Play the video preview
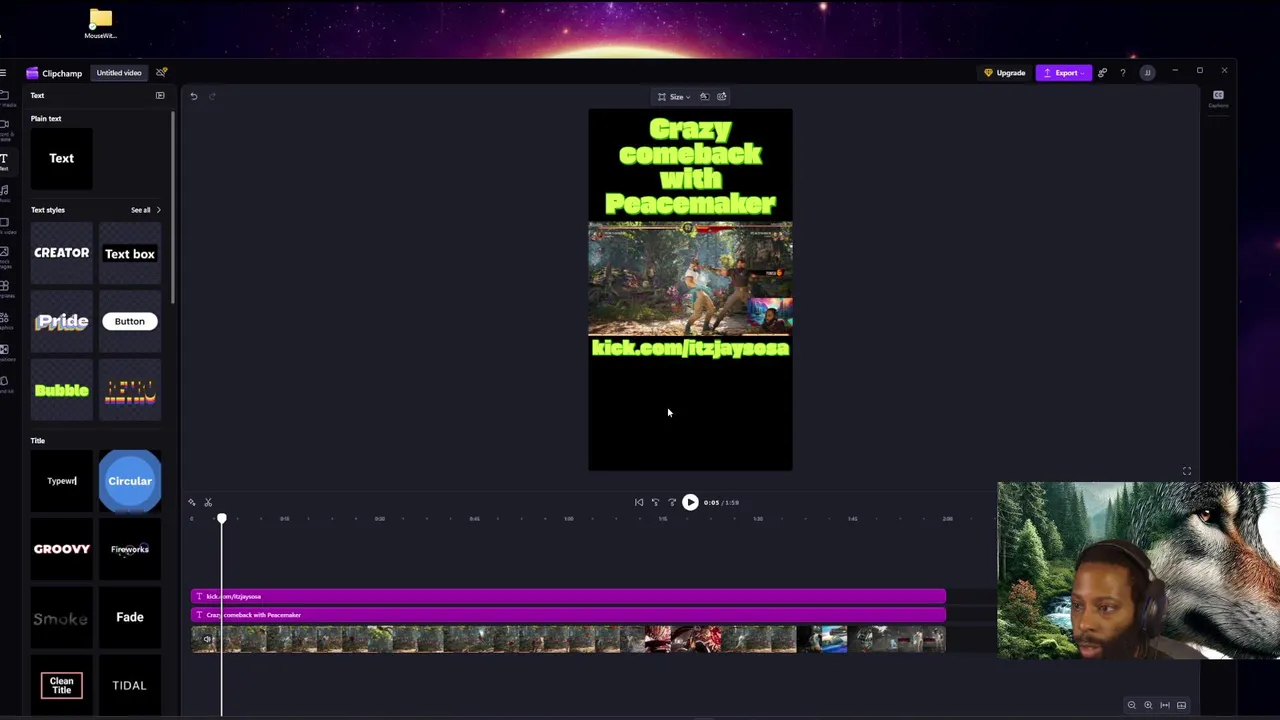Screen dimensions: 1280x720 690,502
